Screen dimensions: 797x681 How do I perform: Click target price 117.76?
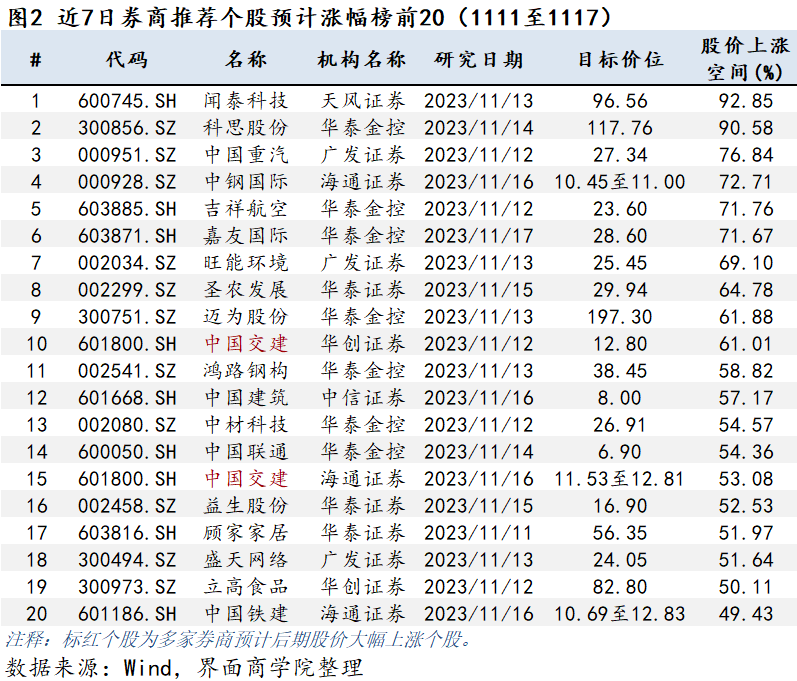coord(620,128)
